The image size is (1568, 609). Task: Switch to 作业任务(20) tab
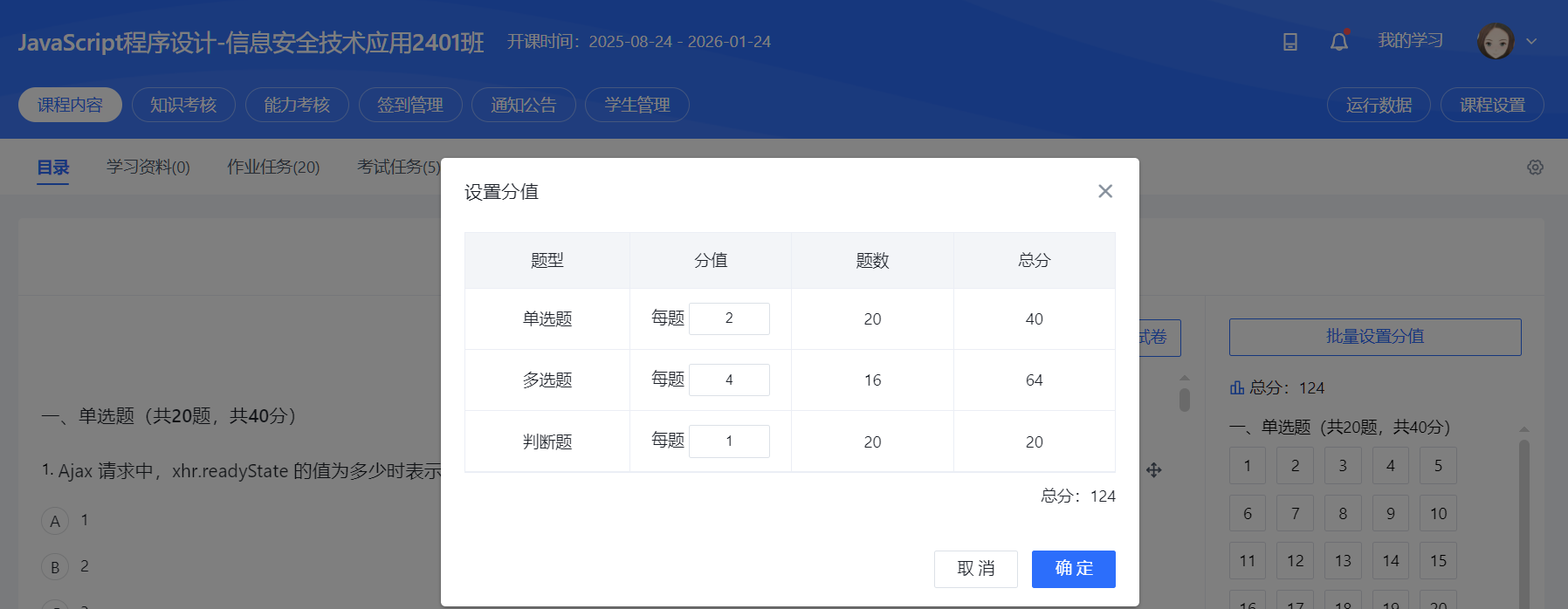(x=273, y=167)
